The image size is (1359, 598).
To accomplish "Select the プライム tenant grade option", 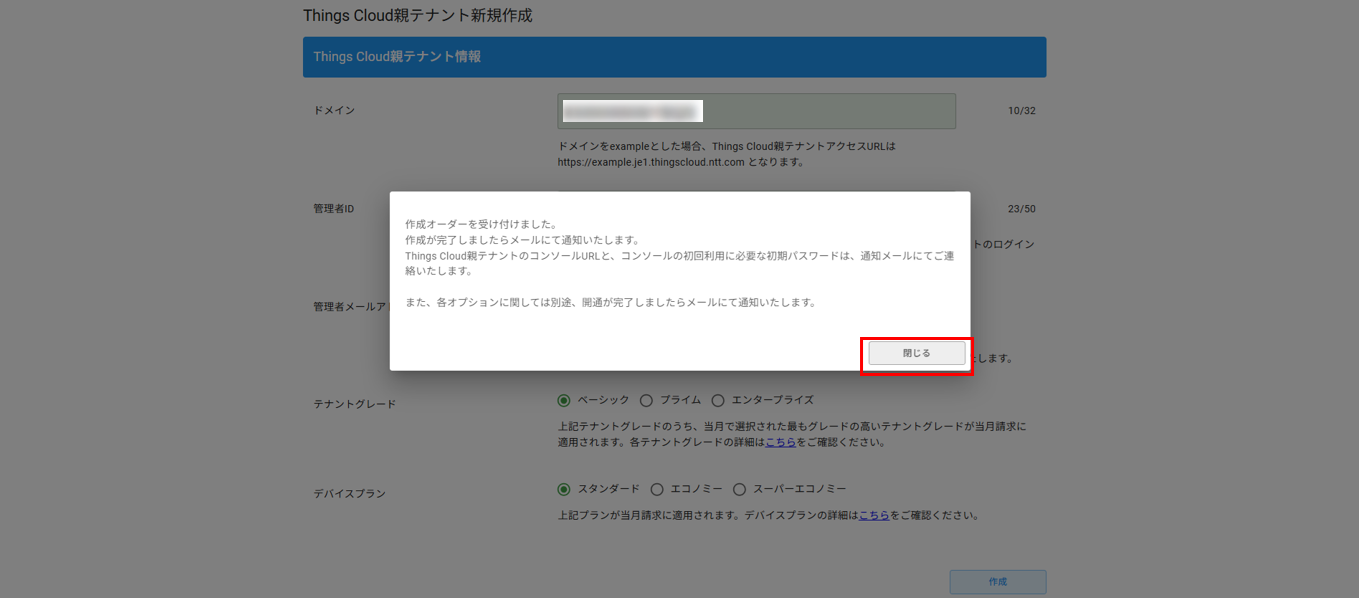I will [646, 400].
